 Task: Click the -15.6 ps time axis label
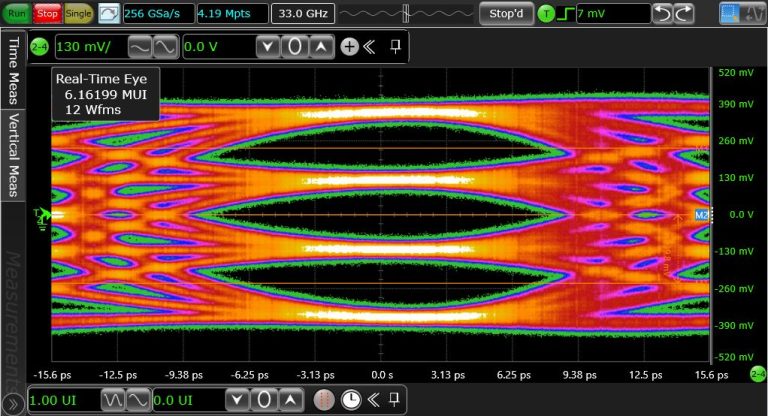[52, 375]
